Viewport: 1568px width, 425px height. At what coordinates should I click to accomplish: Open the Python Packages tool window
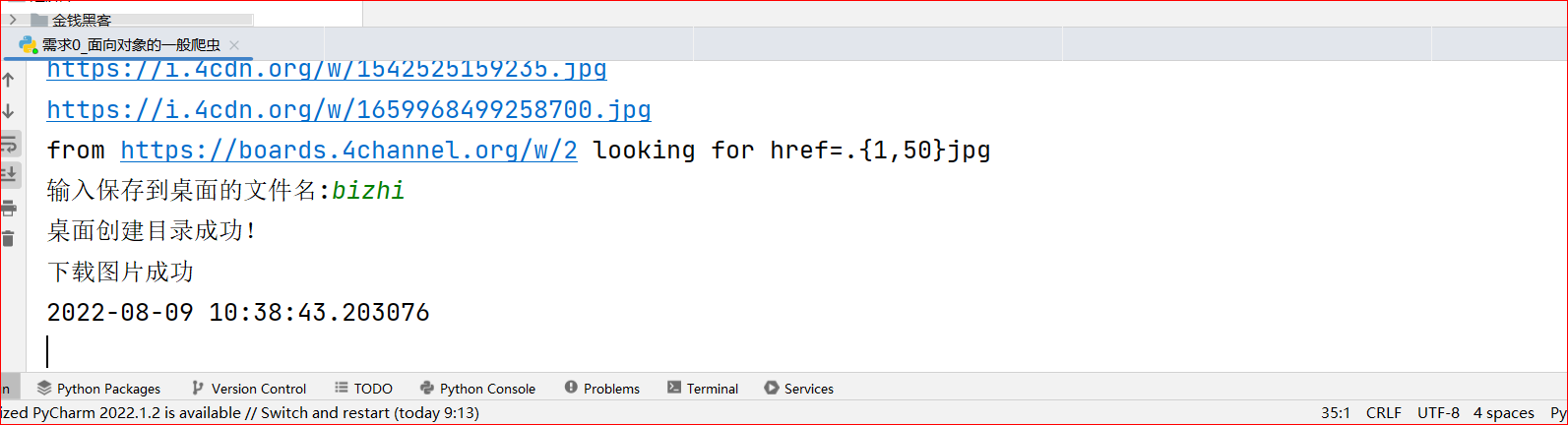[x=98, y=389]
